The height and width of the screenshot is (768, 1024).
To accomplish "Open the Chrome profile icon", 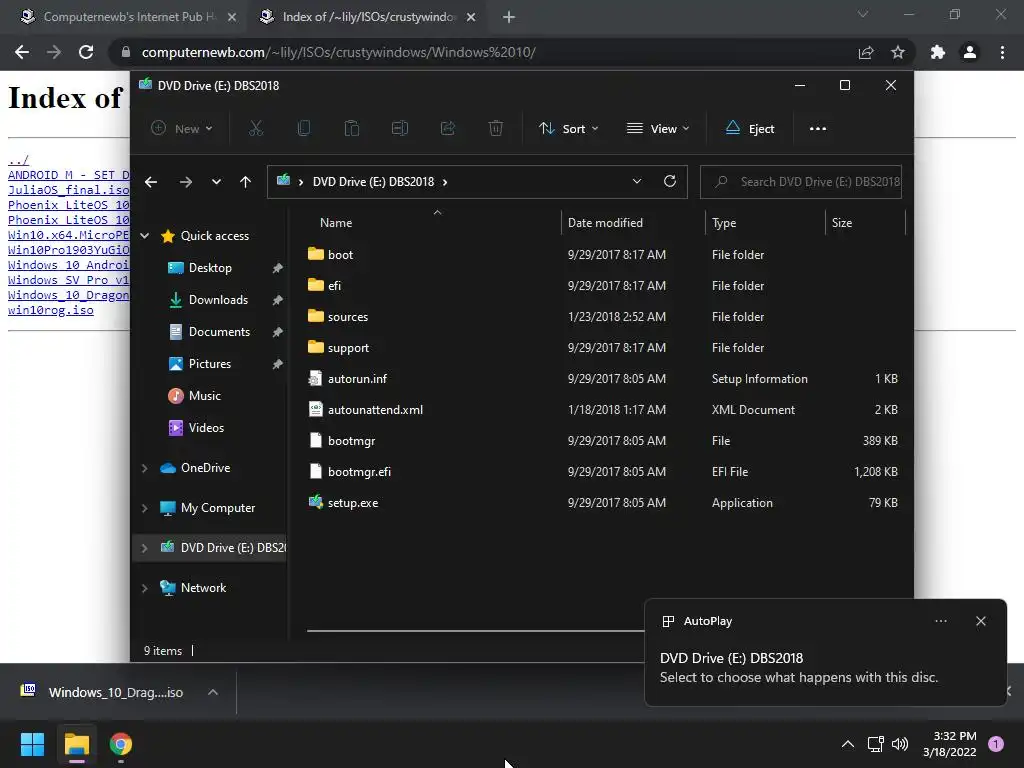I will pyautogui.click(x=970, y=52).
